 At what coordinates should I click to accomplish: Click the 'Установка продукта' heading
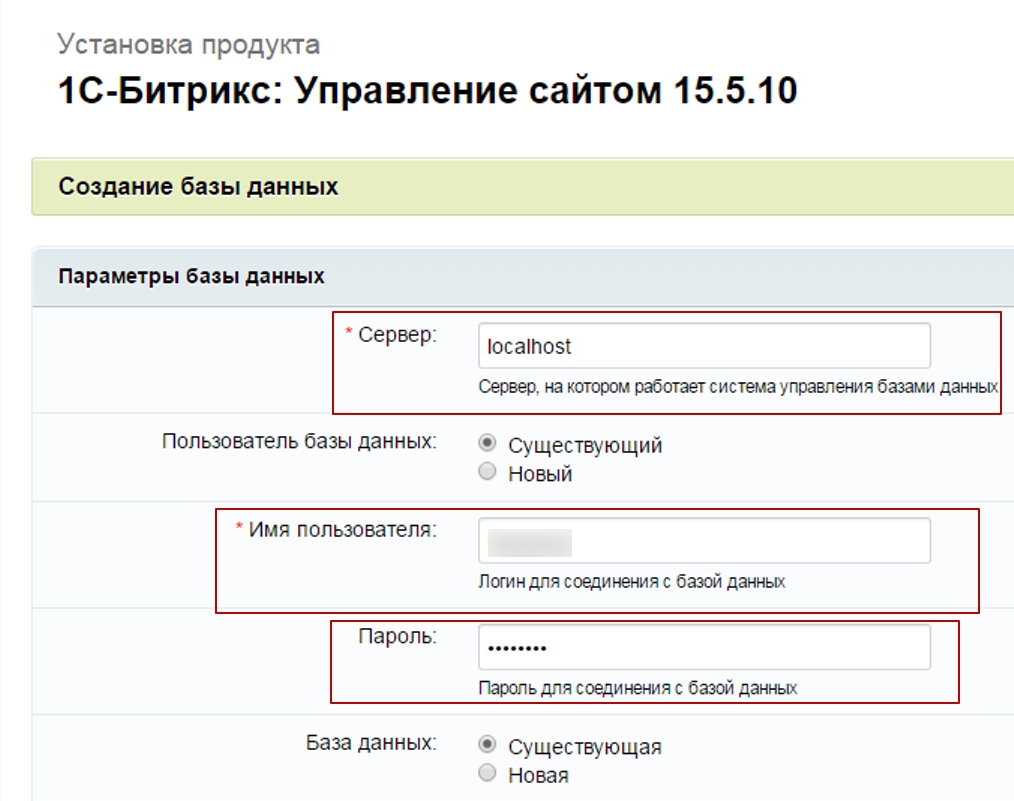(188, 45)
